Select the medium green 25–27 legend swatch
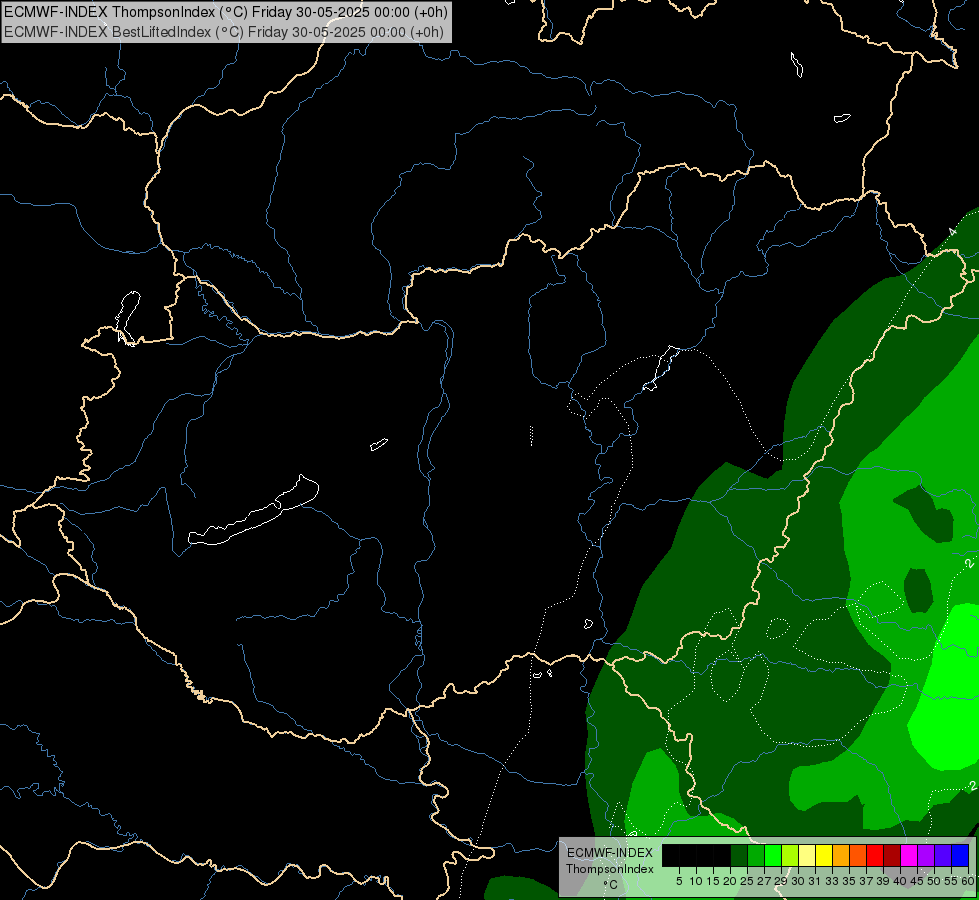This screenshot has height=900, width=979. click(x=756, y=856)
